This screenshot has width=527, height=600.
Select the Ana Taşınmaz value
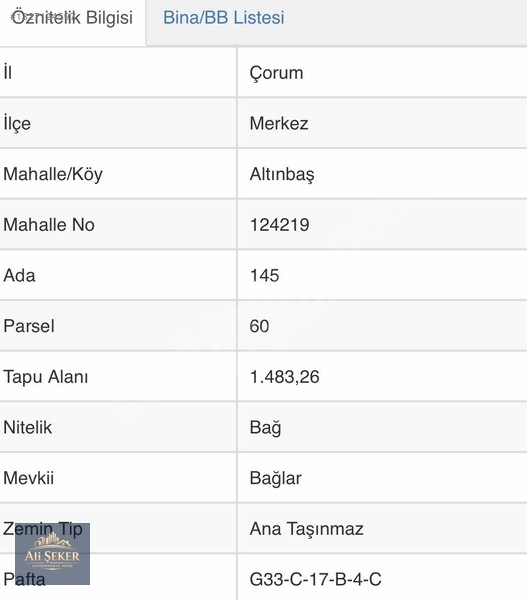click(306, 529)
